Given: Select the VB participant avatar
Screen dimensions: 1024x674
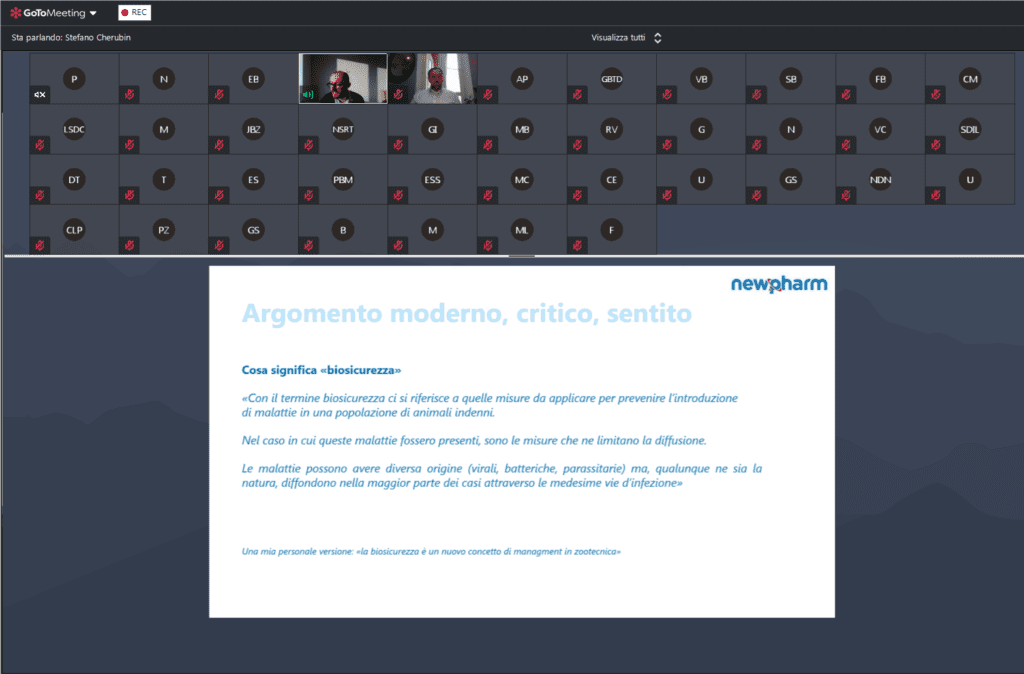Looking at the screenshot, I should [x=701, y=79].
